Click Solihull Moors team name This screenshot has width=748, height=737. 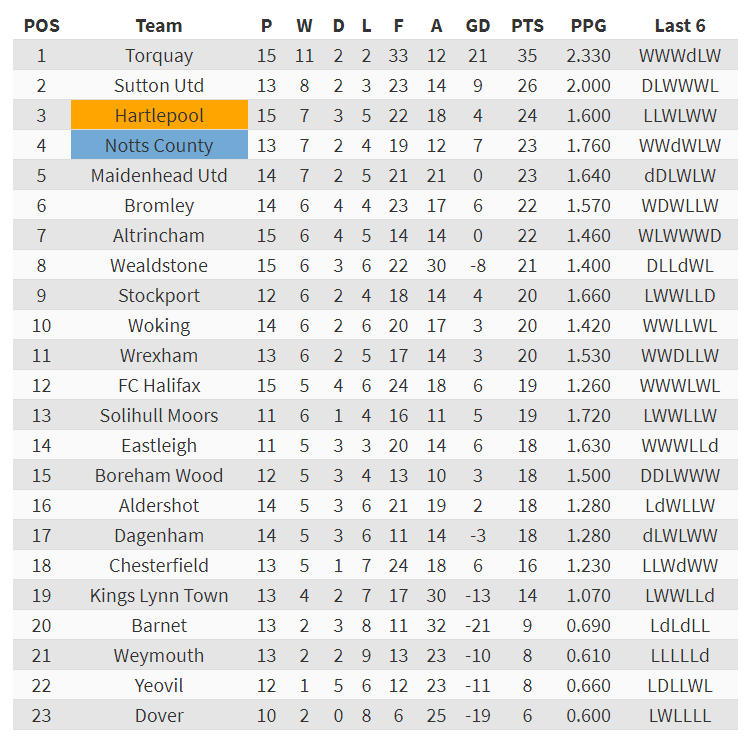159,416
